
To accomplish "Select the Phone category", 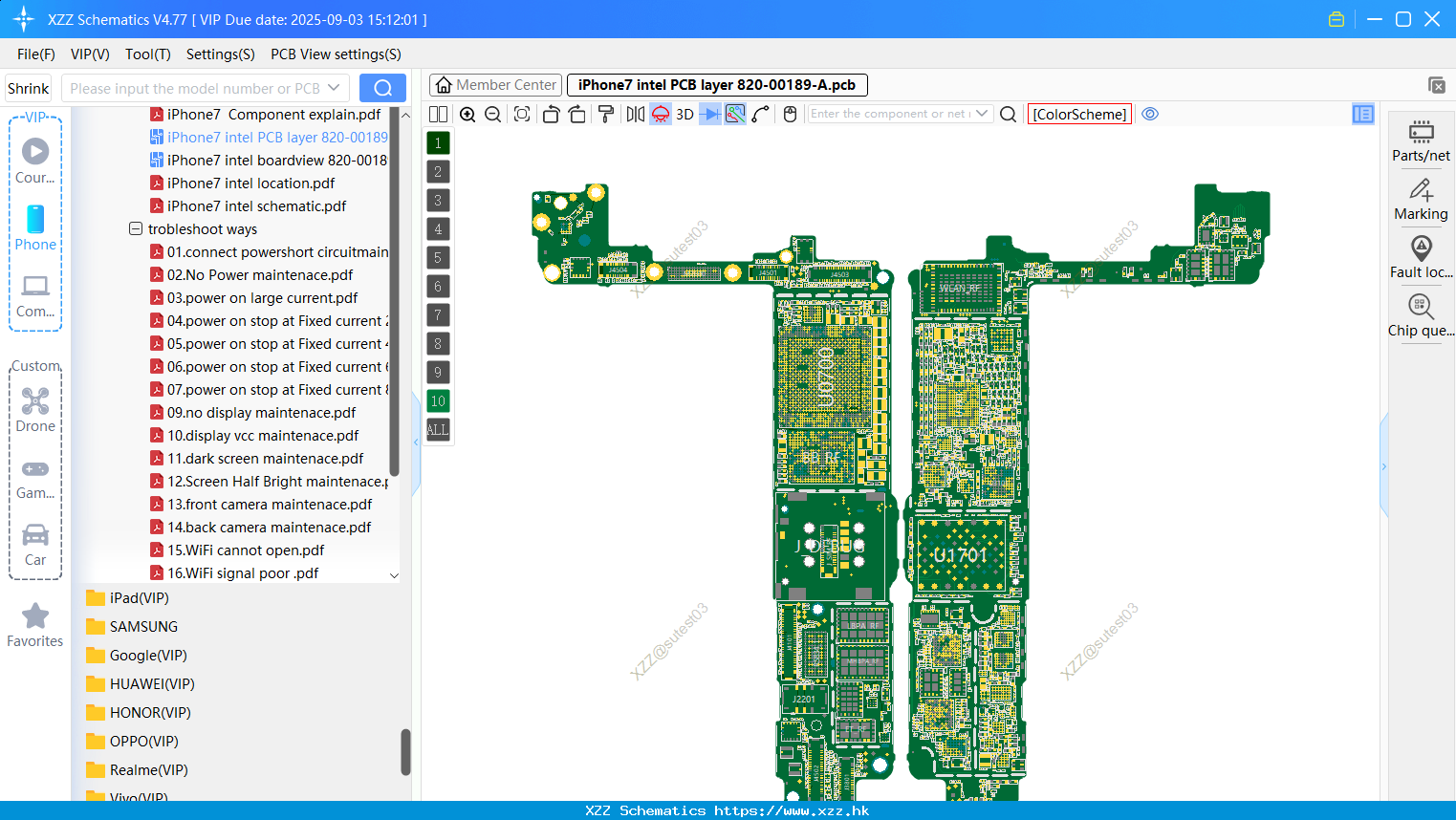I will click(35, 228).
